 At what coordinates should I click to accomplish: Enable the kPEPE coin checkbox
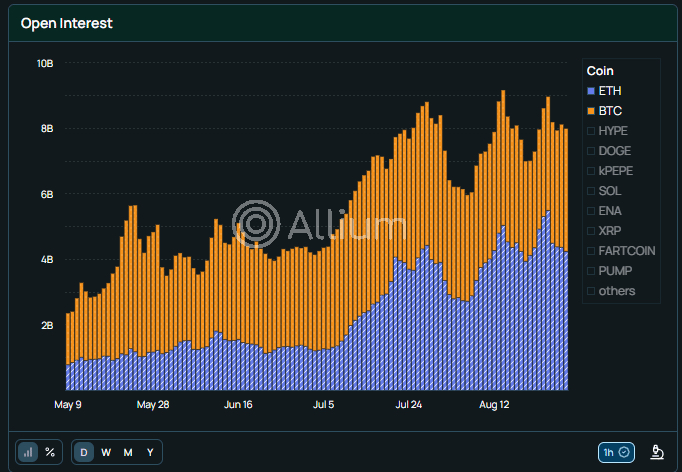(591, 171)
